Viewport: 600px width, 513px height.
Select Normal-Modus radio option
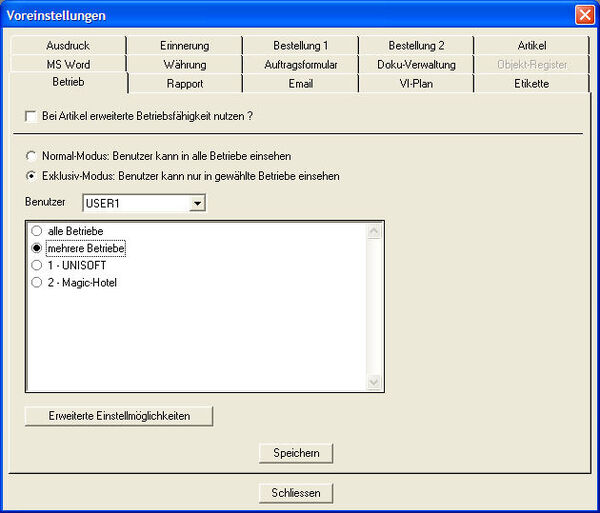point(32,157)
